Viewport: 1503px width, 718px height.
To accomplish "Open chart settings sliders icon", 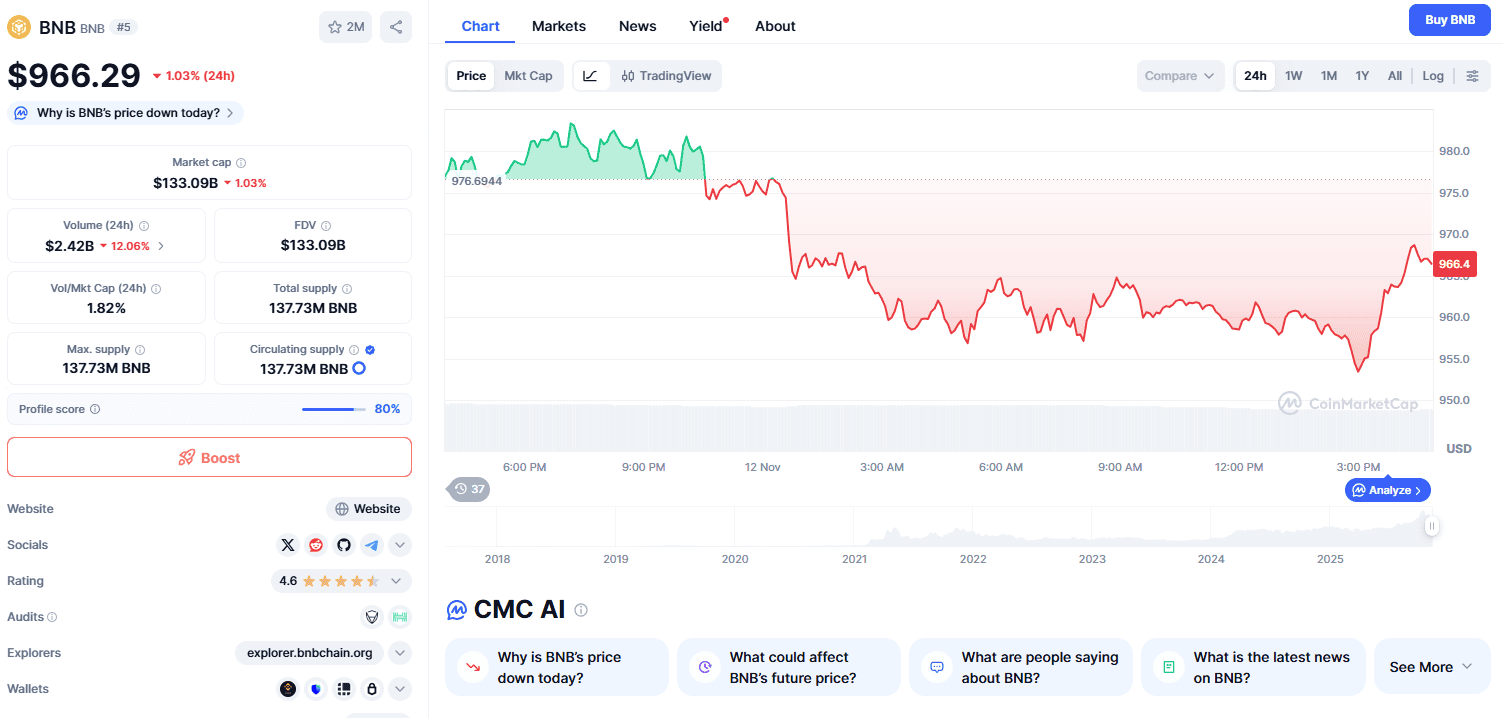I will pos(1472,76).
